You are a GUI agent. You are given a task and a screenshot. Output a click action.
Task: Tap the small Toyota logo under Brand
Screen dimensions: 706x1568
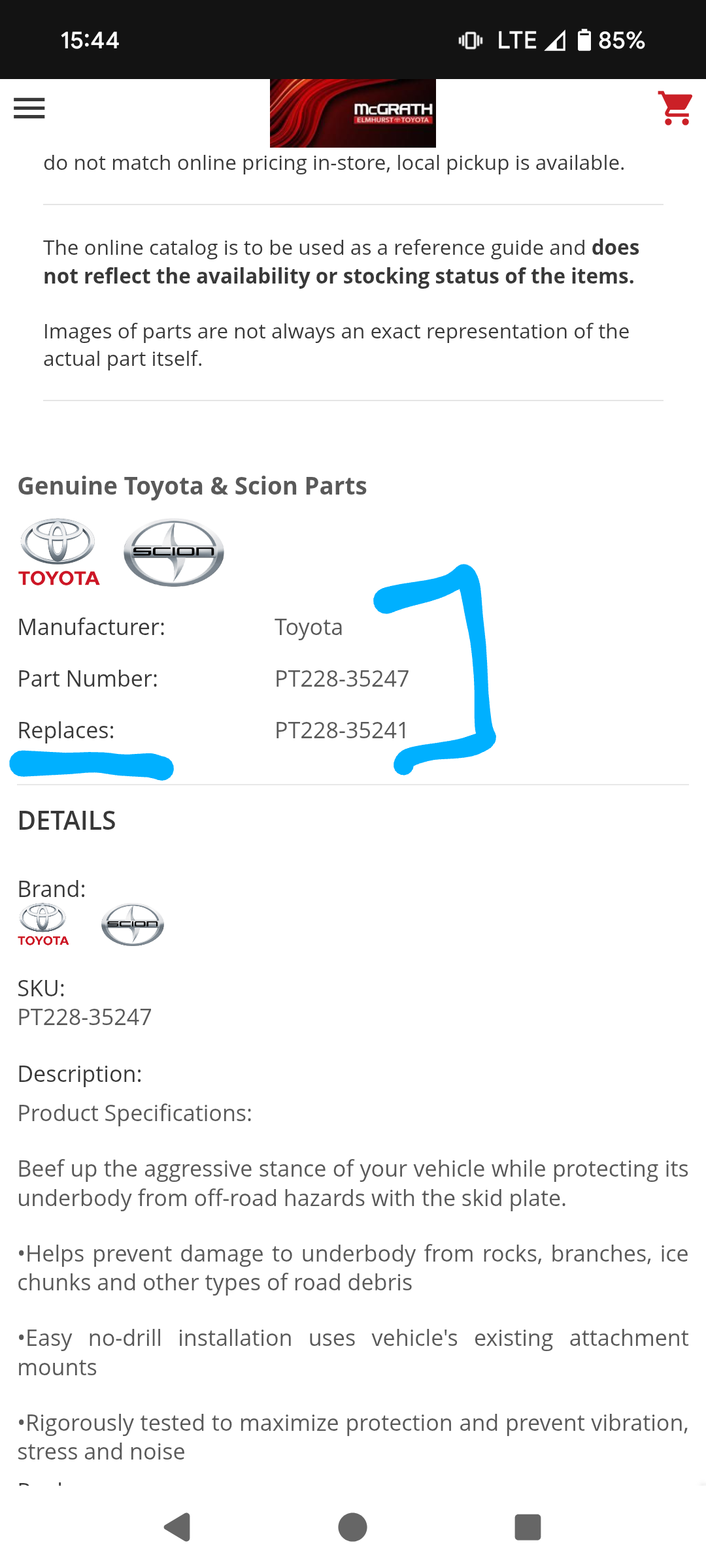click(43, 924)
